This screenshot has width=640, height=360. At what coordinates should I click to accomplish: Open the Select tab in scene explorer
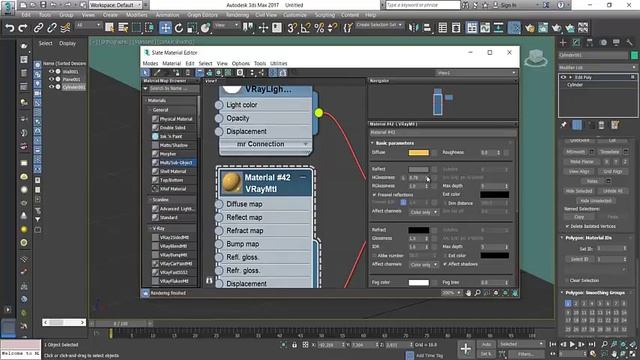point(45,43)
